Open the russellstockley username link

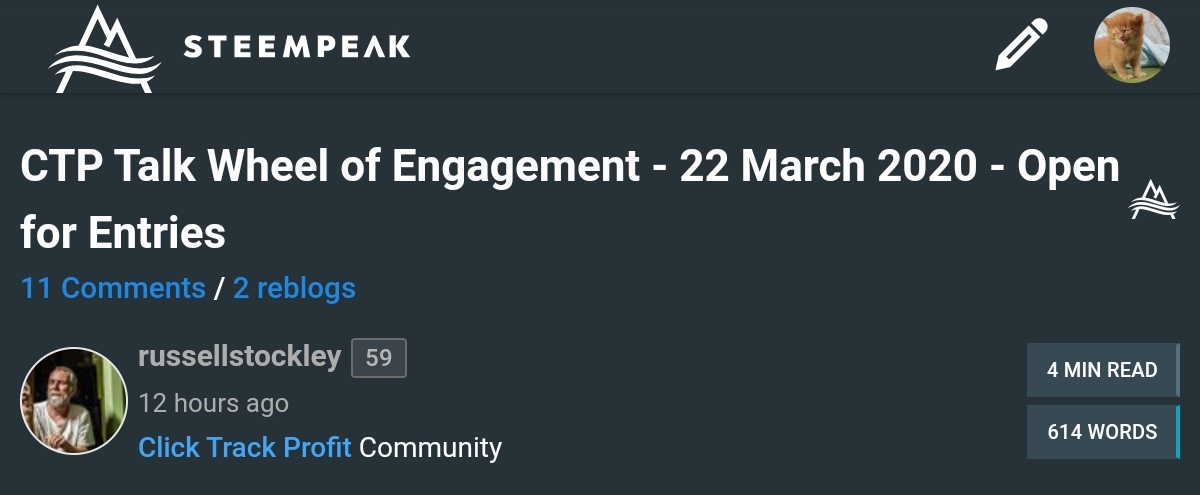240,357
